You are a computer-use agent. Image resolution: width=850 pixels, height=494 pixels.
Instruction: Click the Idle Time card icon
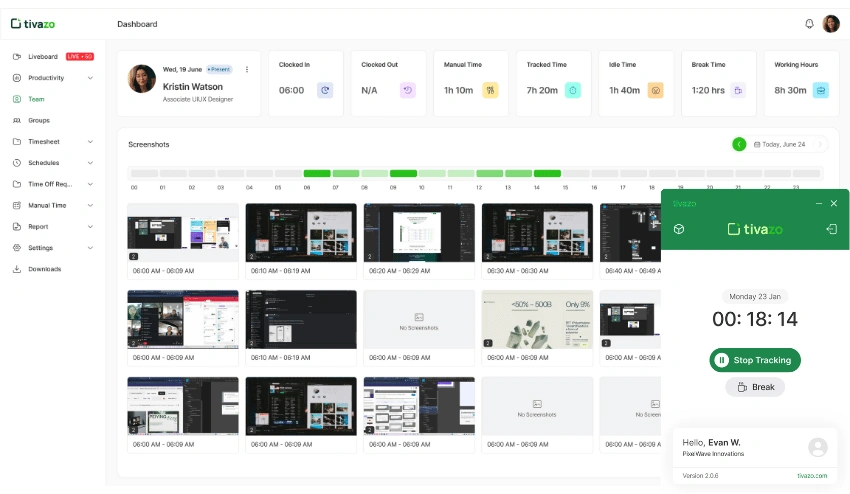coord(655,90)
